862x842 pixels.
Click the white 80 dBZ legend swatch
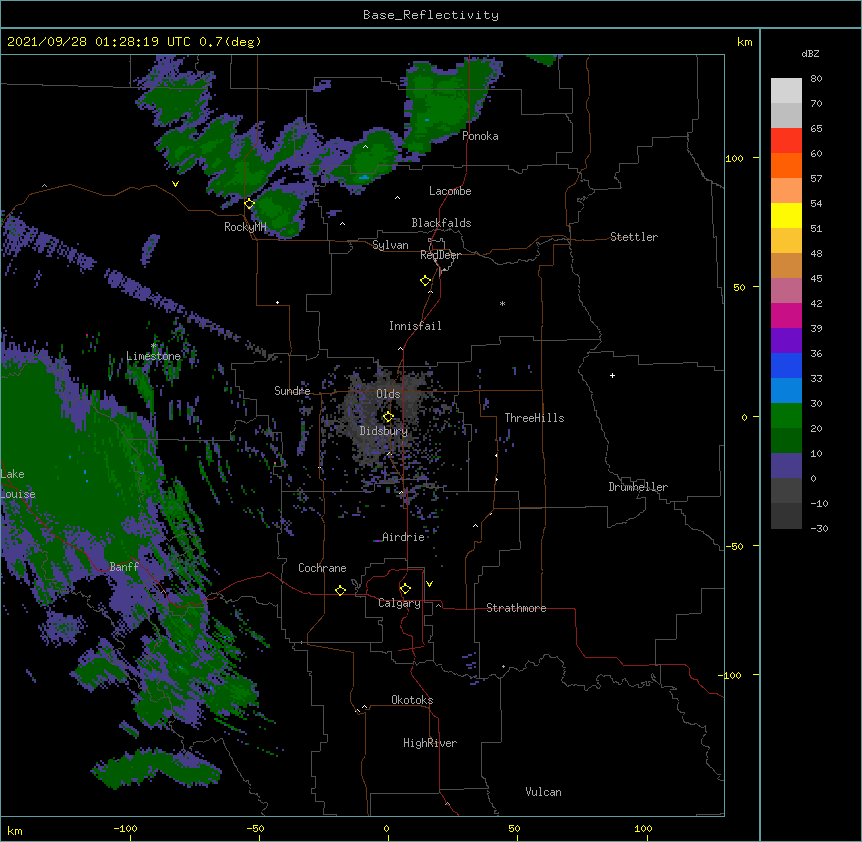pos(786,91)
